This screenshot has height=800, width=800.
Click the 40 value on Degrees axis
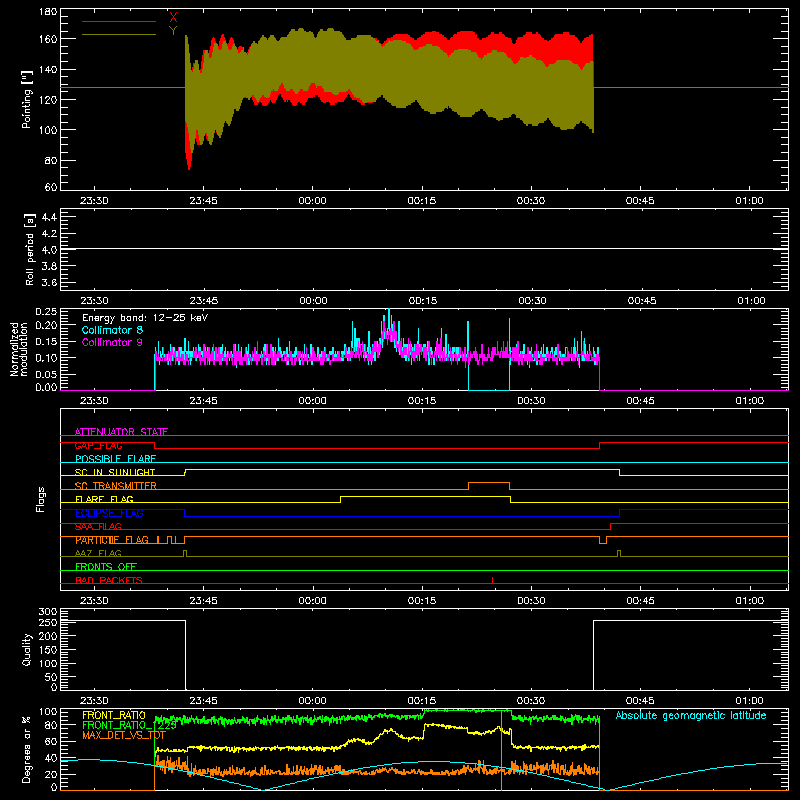pyautogui.click(x=51, y=758)
